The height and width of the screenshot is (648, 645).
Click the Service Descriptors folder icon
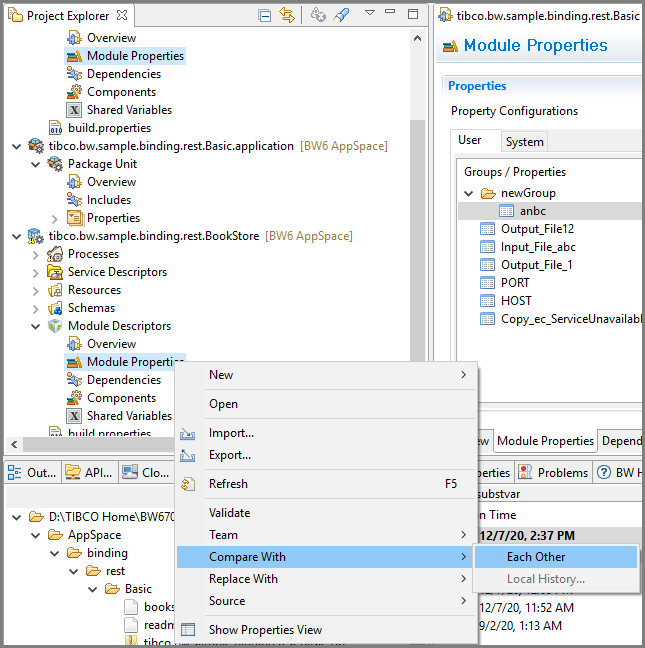[x=55, y=272]
